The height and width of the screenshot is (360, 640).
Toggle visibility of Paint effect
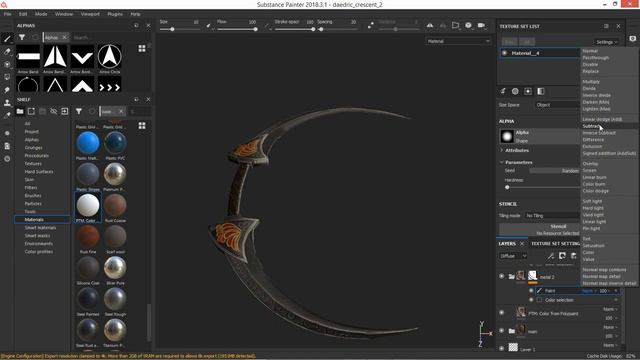point(531,291)
